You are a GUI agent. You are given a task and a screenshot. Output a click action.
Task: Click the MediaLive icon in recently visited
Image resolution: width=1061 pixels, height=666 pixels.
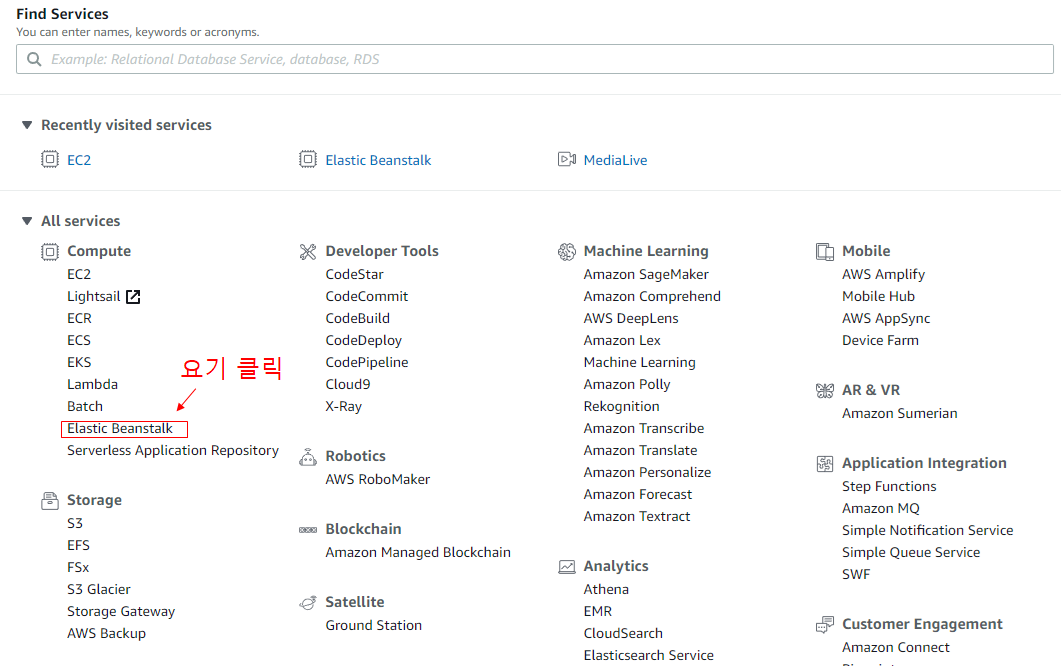(x=566, y=159)
